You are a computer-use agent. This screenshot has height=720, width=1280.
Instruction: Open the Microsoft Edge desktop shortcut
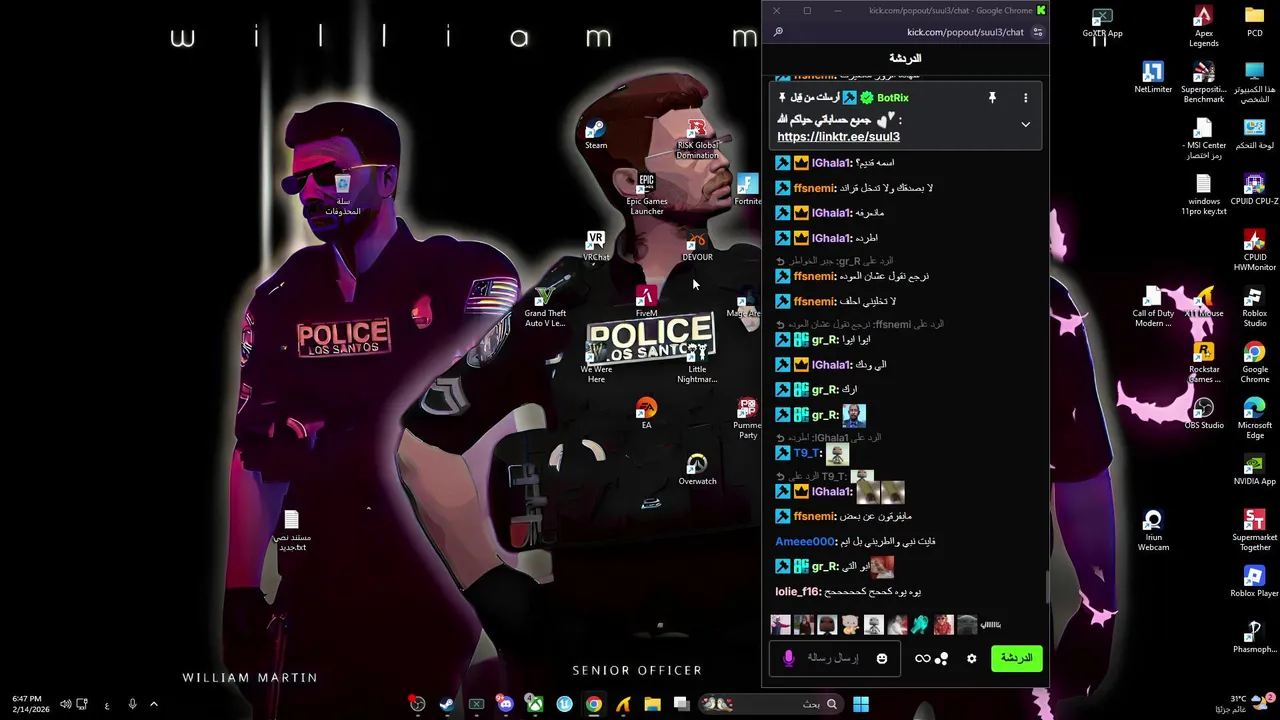1254,419
